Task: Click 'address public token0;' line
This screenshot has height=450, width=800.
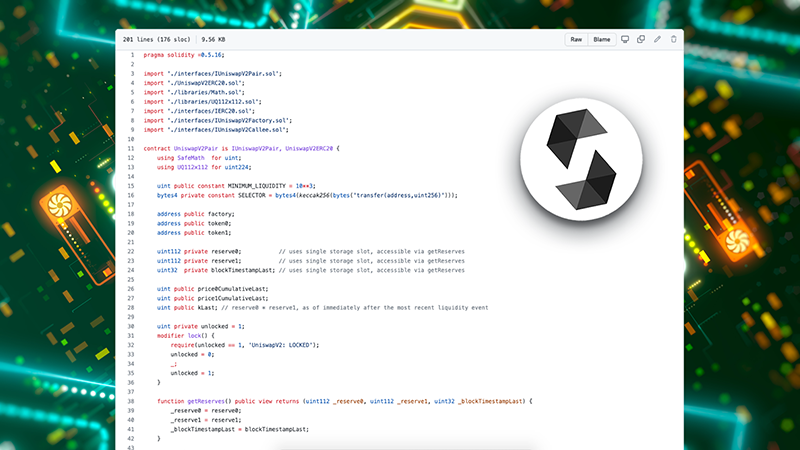Action: click(194, 223)
